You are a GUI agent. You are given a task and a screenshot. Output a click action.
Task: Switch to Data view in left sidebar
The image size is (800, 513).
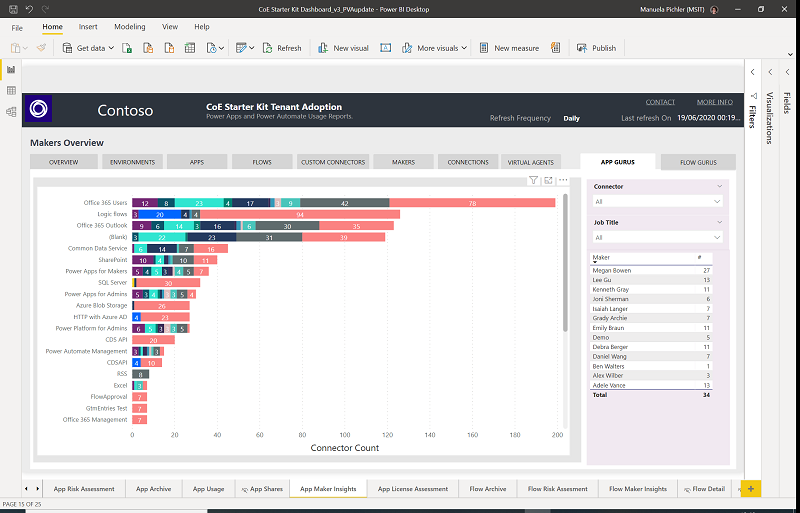[x=11, y=90]
